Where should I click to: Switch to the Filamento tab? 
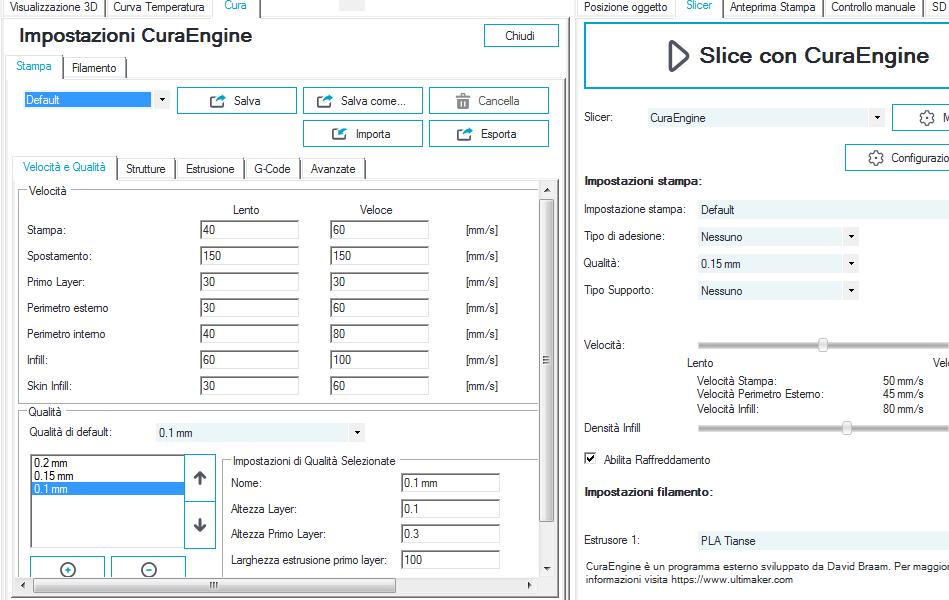94,68
